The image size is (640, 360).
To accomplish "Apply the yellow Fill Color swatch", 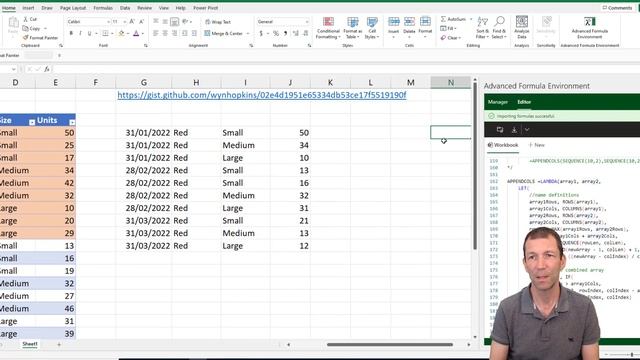I will (121, 33).
